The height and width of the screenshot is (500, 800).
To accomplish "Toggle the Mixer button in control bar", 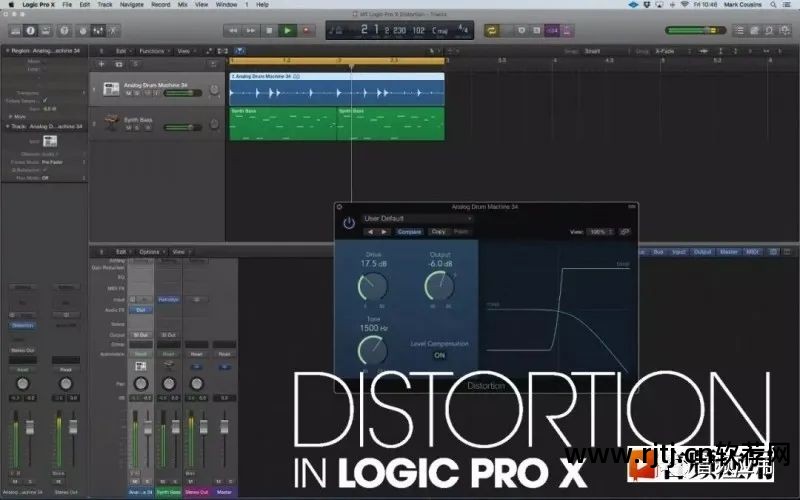I will coord(98,31).
